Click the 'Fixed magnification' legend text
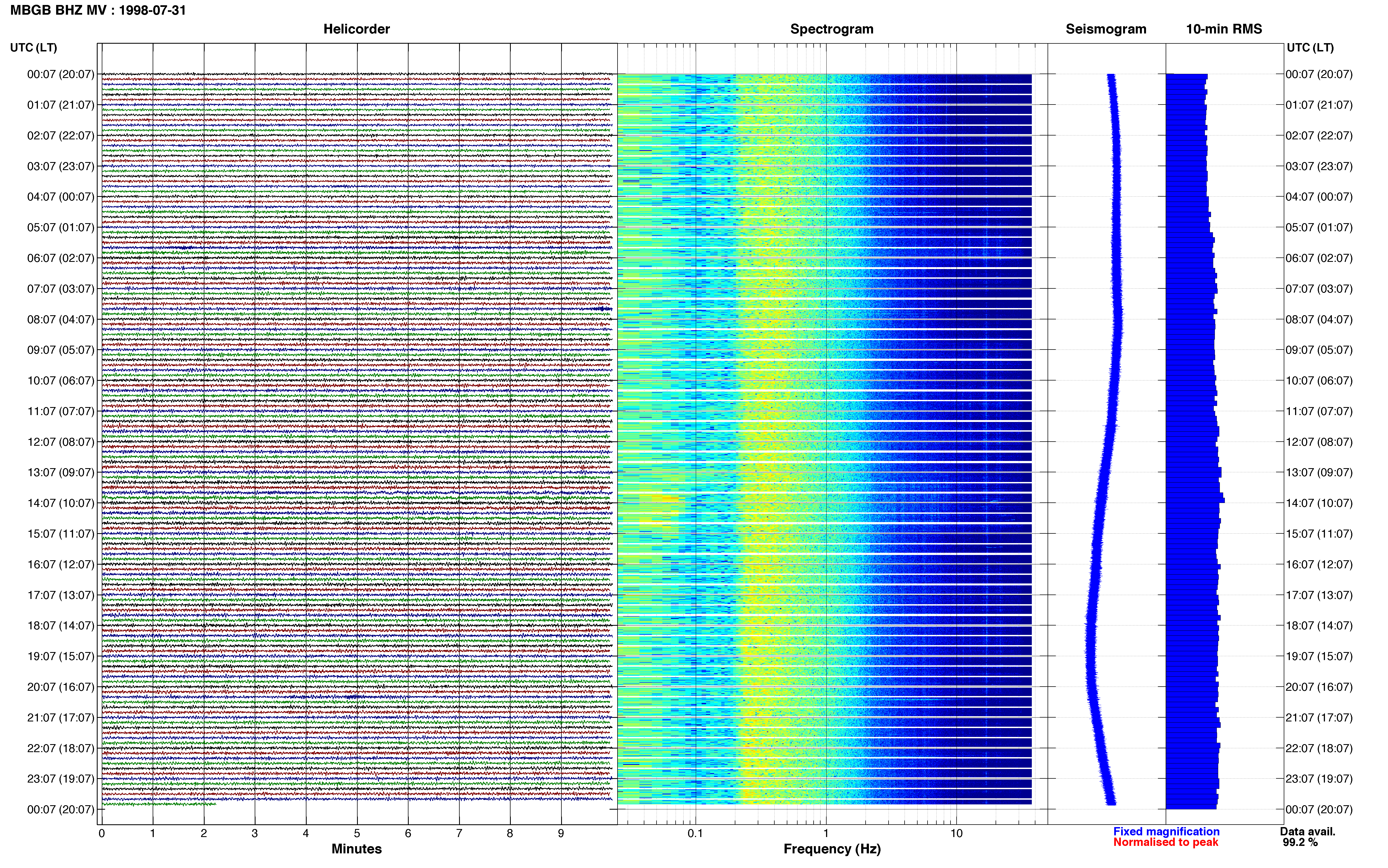This screenshot has height=868, width=1388. (x=1166, y=831)
